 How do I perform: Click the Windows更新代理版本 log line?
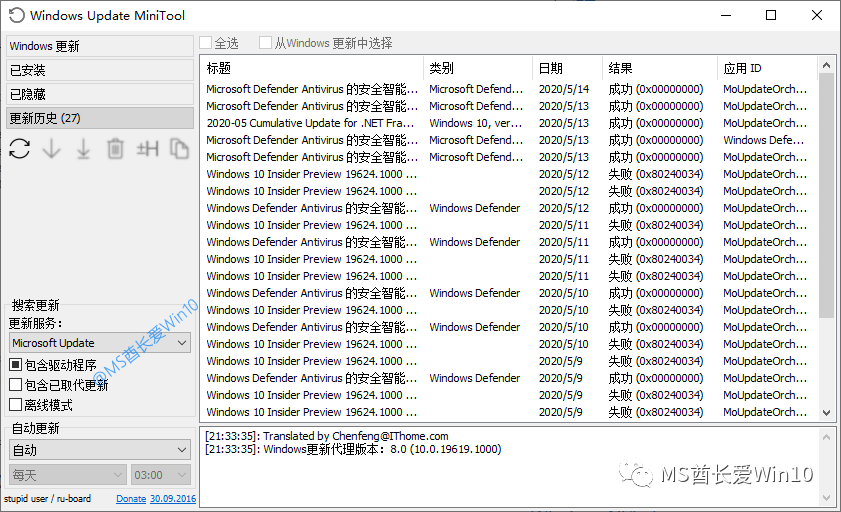[353, 449]
